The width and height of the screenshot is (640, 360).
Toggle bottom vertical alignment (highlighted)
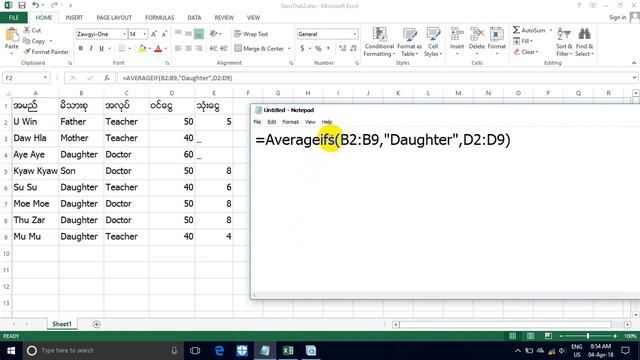coord(199,34)
